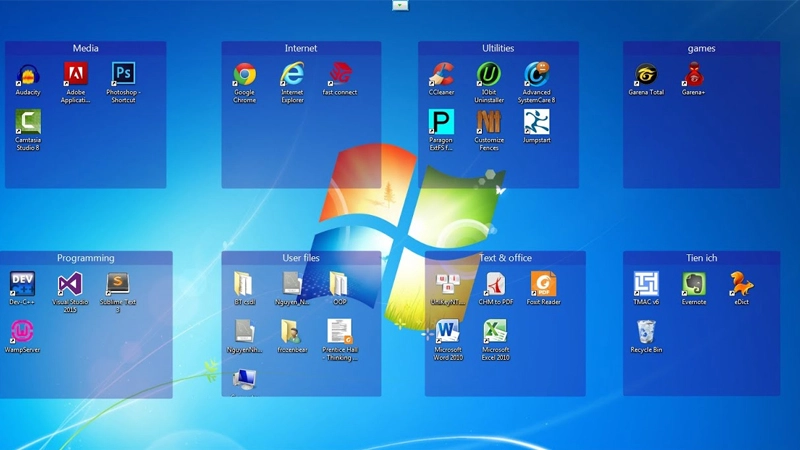Open the OOP folder
The width and height of the screenshot is (800, 450).
click(340, 284)
